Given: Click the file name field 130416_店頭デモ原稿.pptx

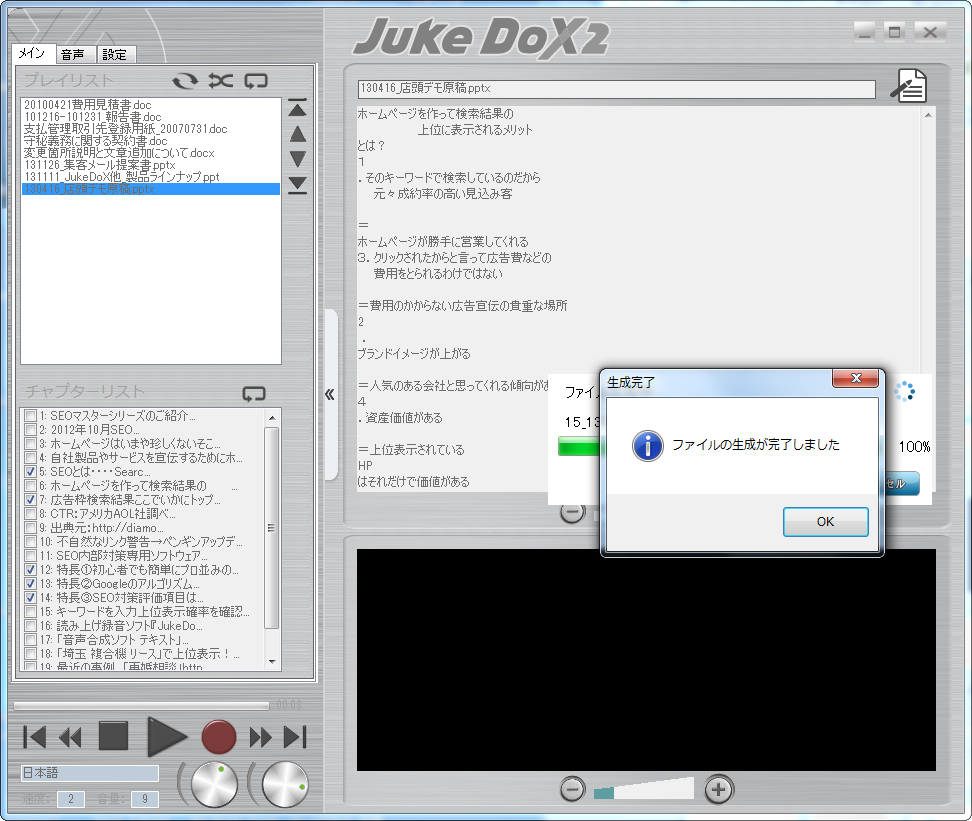Looking at the screenshot, I should click(616, 89).
